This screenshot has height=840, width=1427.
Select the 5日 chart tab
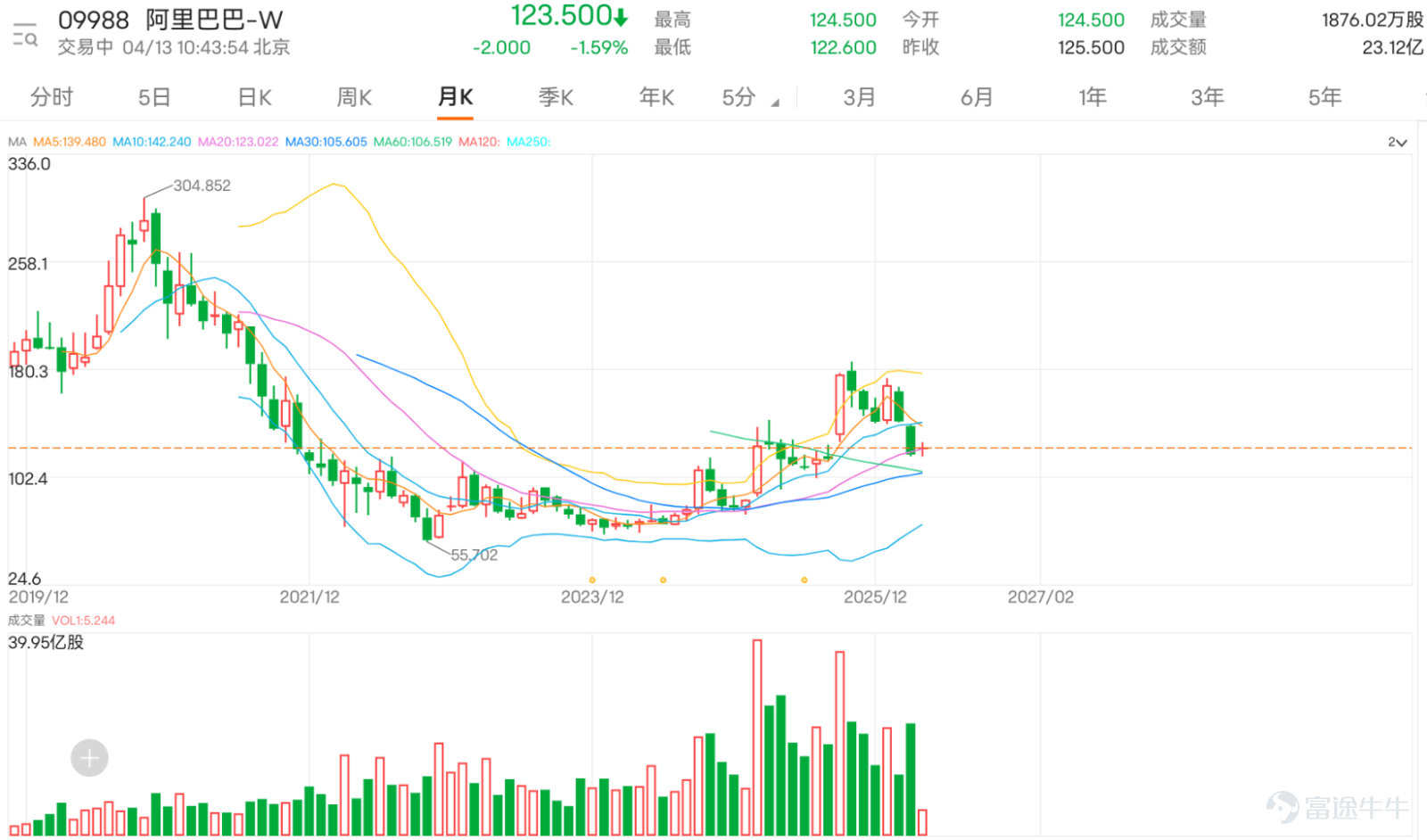pos(154,97)
